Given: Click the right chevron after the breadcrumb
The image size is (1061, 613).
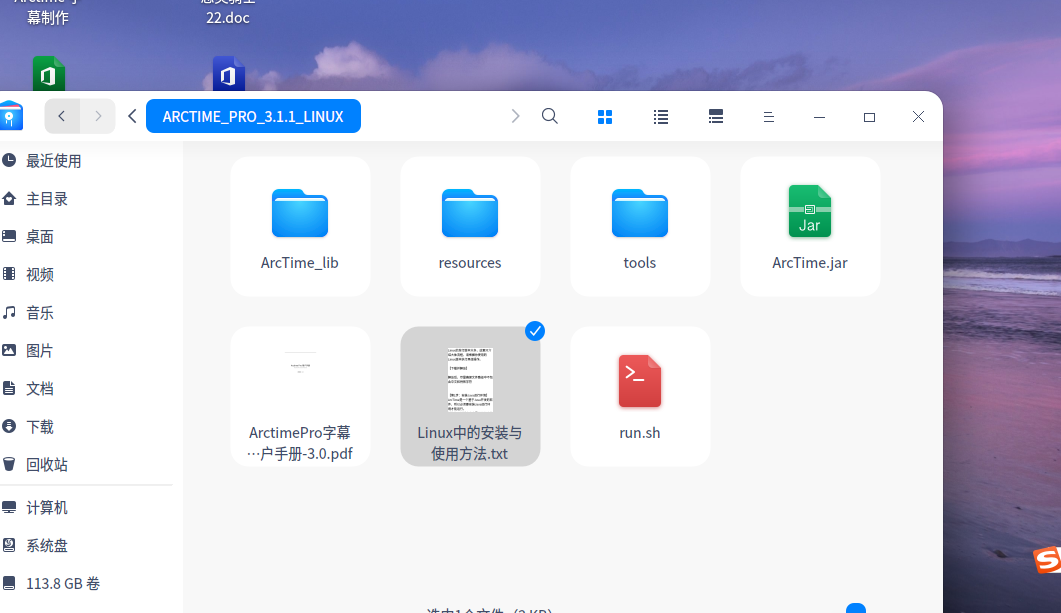Looking at the screenshot, I should [x=515, y=116].
